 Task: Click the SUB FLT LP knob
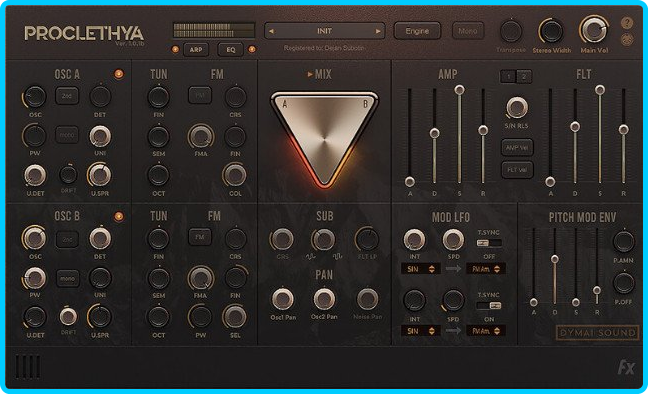(x=367, y=239)
